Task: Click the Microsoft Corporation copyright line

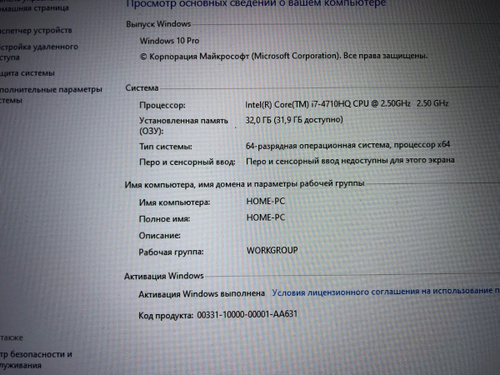Action: 283,56
